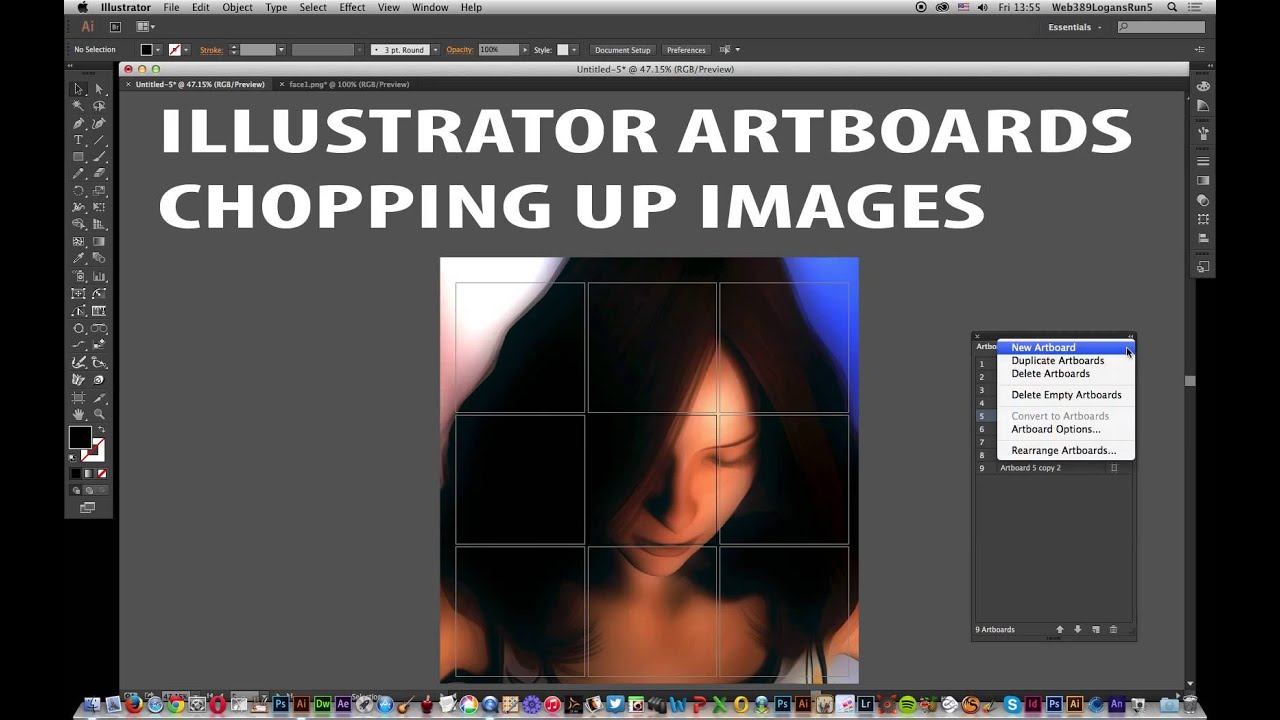Select the Rotate tool

78,191
